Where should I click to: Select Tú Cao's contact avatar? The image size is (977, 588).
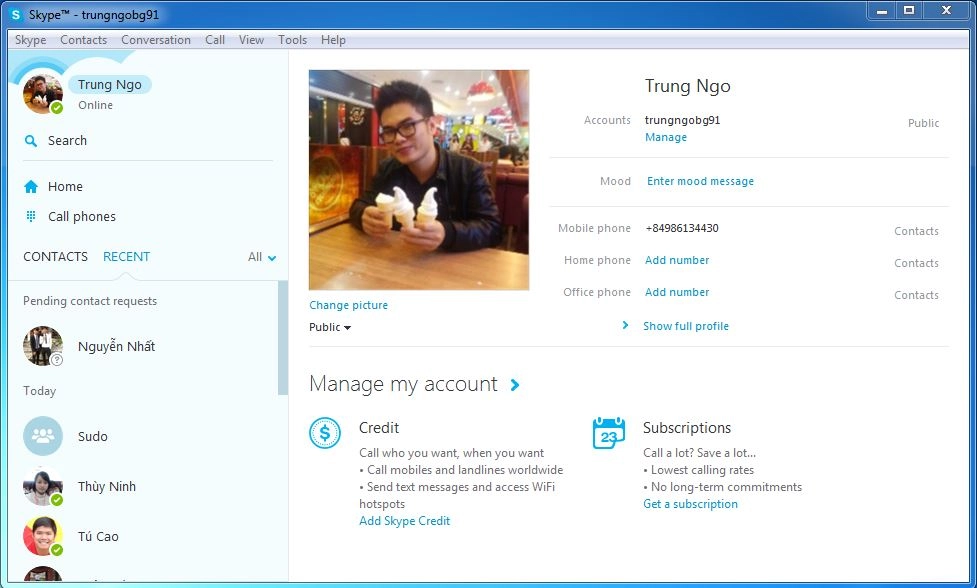[42, 536]
